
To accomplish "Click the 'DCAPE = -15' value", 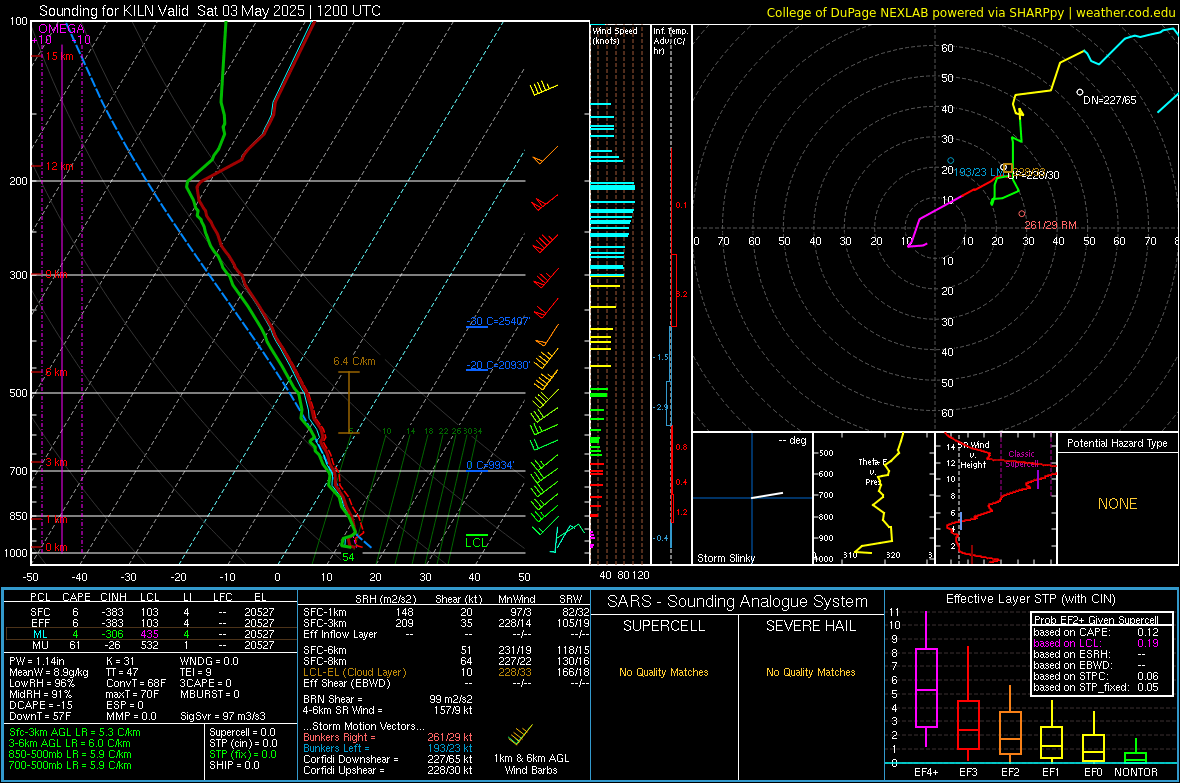I will (41, 705).
